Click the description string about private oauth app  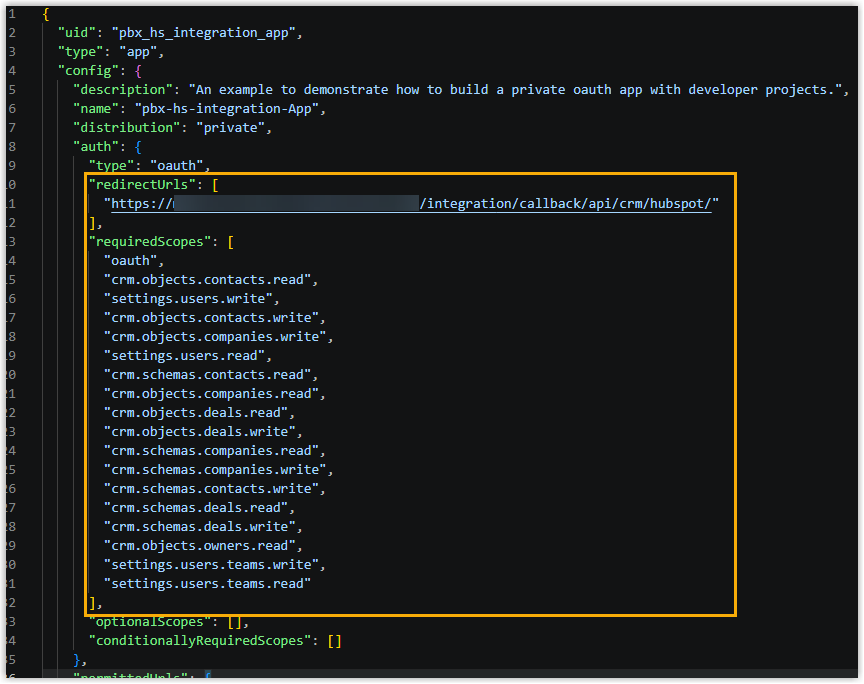coord(515,90)
